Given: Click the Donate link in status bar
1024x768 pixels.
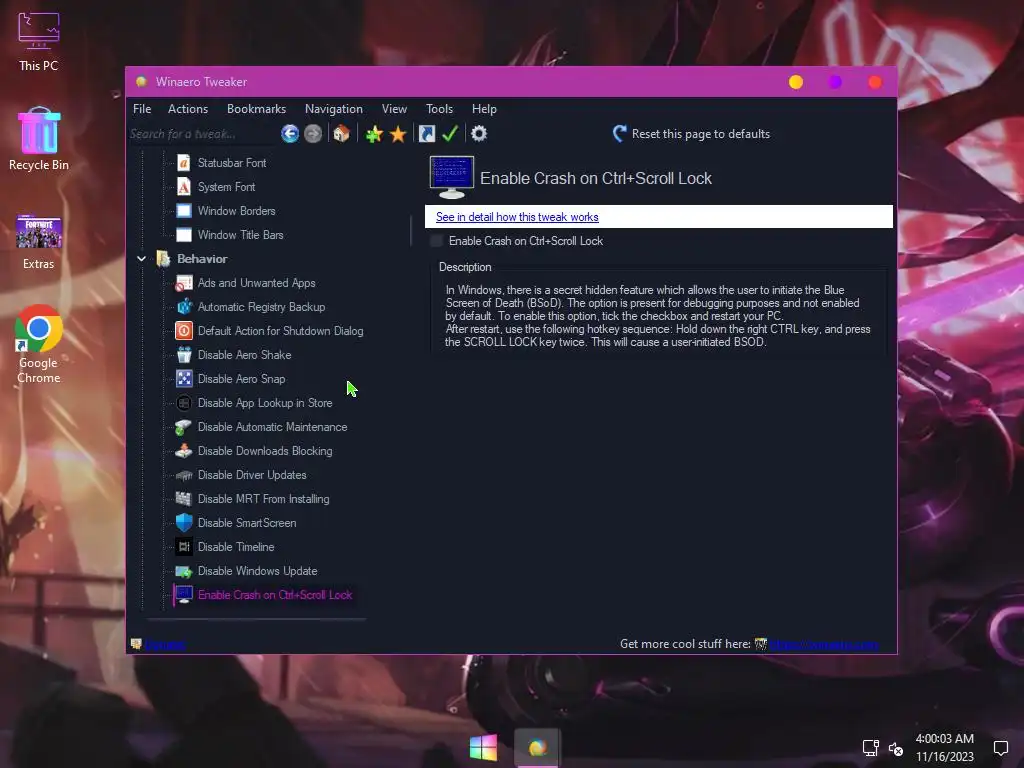Looking at the screenshot, I should pyautogui.click(x=165, y=645).
